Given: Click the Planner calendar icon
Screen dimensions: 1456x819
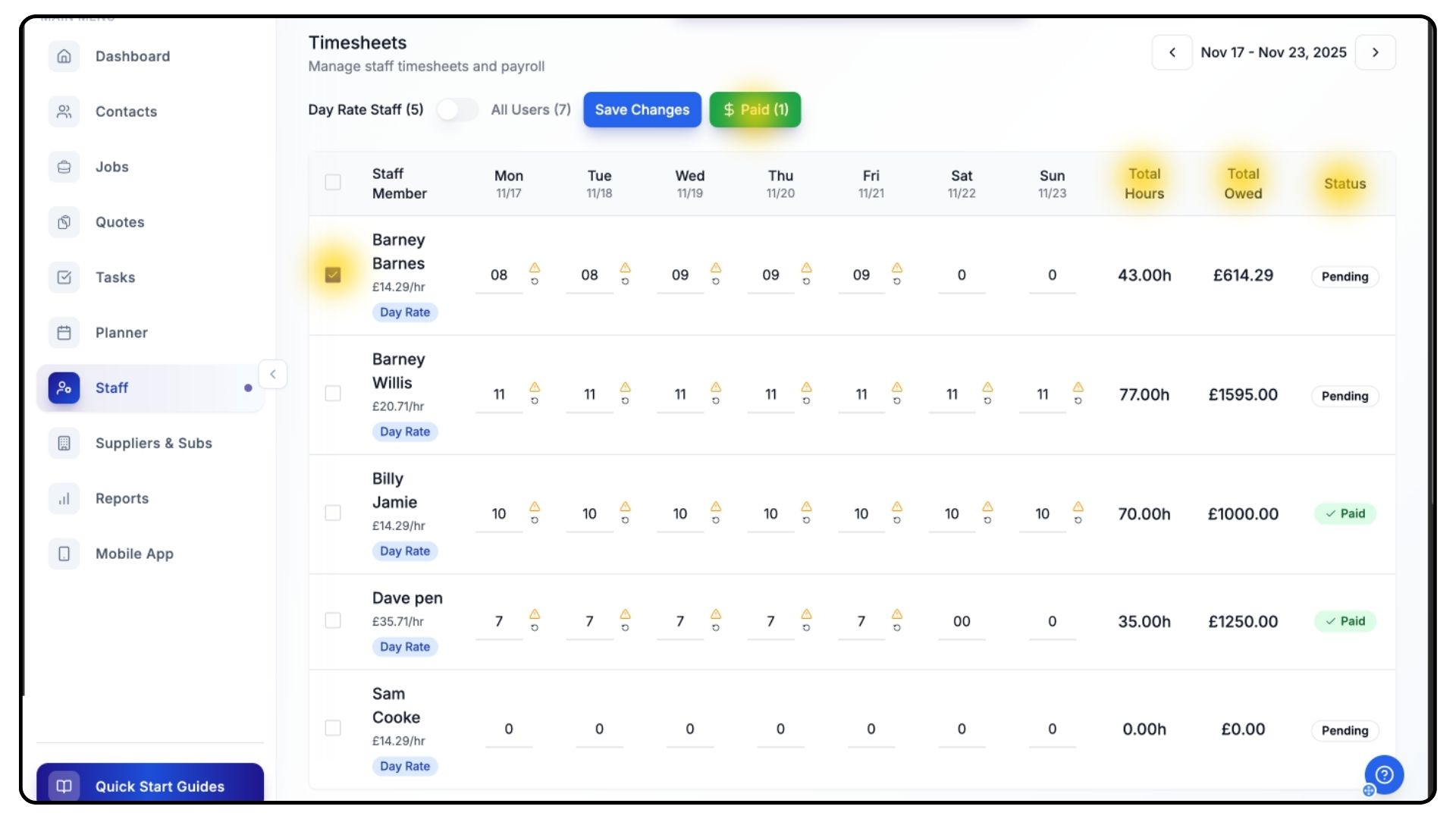Looking at the screenshot, I should pyautogui.click(x=64, y=333).
